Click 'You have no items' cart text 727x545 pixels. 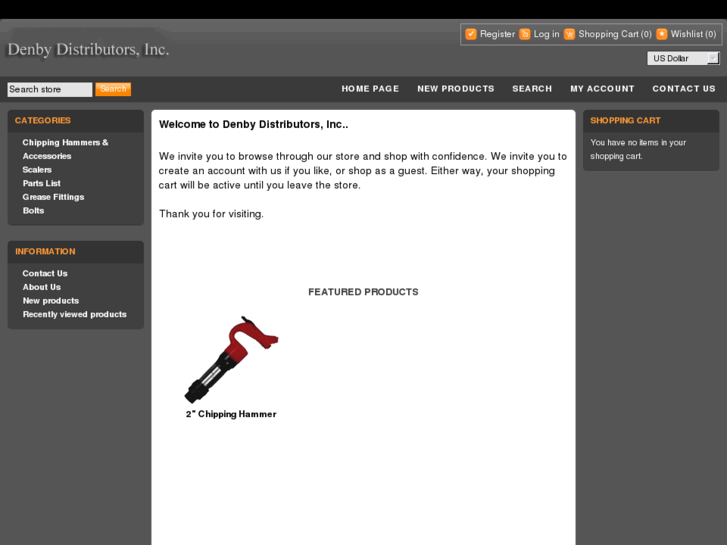(638, 149)
